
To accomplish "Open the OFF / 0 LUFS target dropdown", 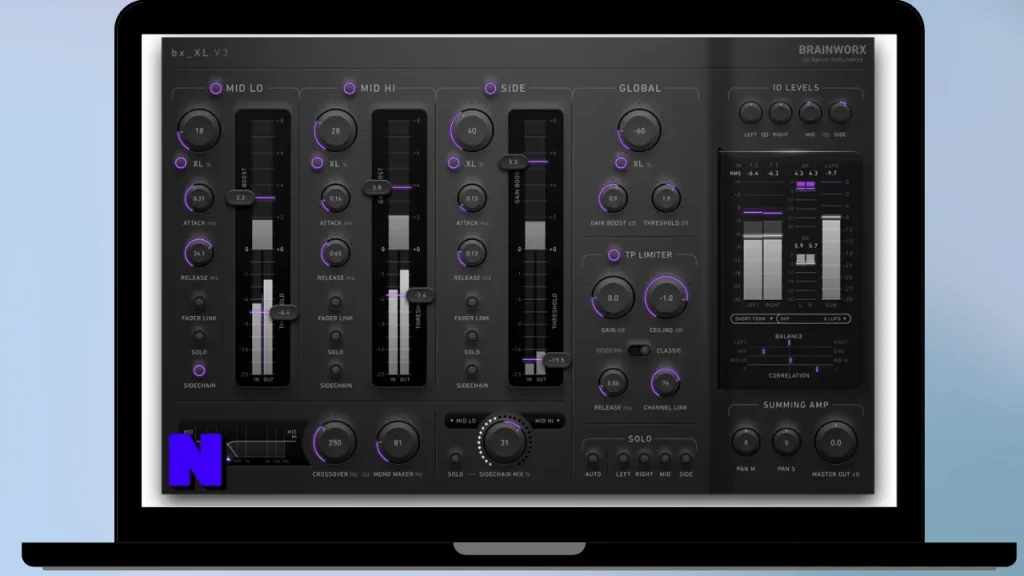I will pyautogui.click(x=814, y=319).
